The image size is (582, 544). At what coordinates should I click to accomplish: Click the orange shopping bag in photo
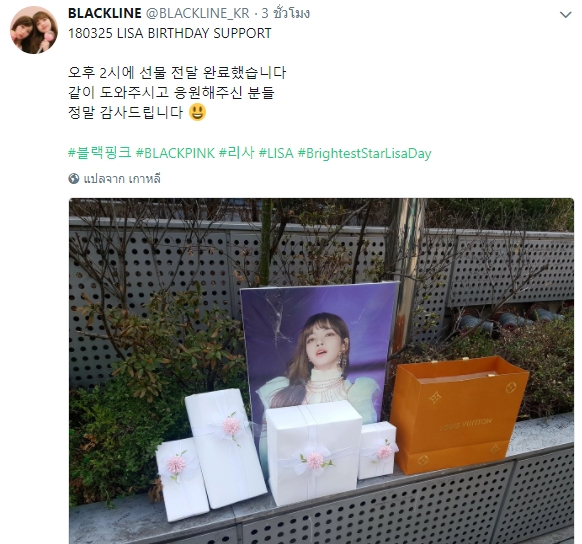click(x=459, y=414)
